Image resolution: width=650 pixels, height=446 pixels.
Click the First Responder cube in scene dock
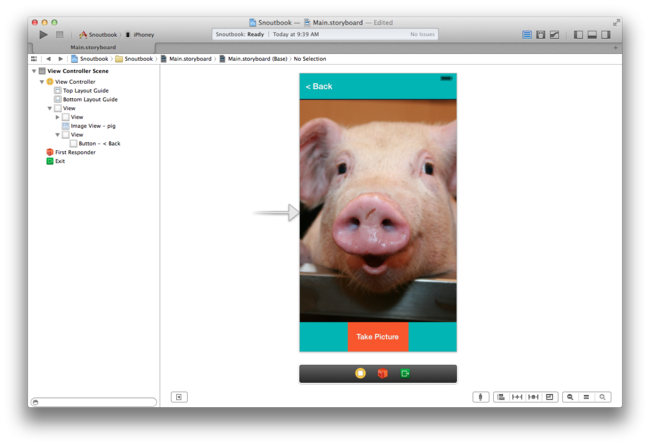tap(382, 373)
